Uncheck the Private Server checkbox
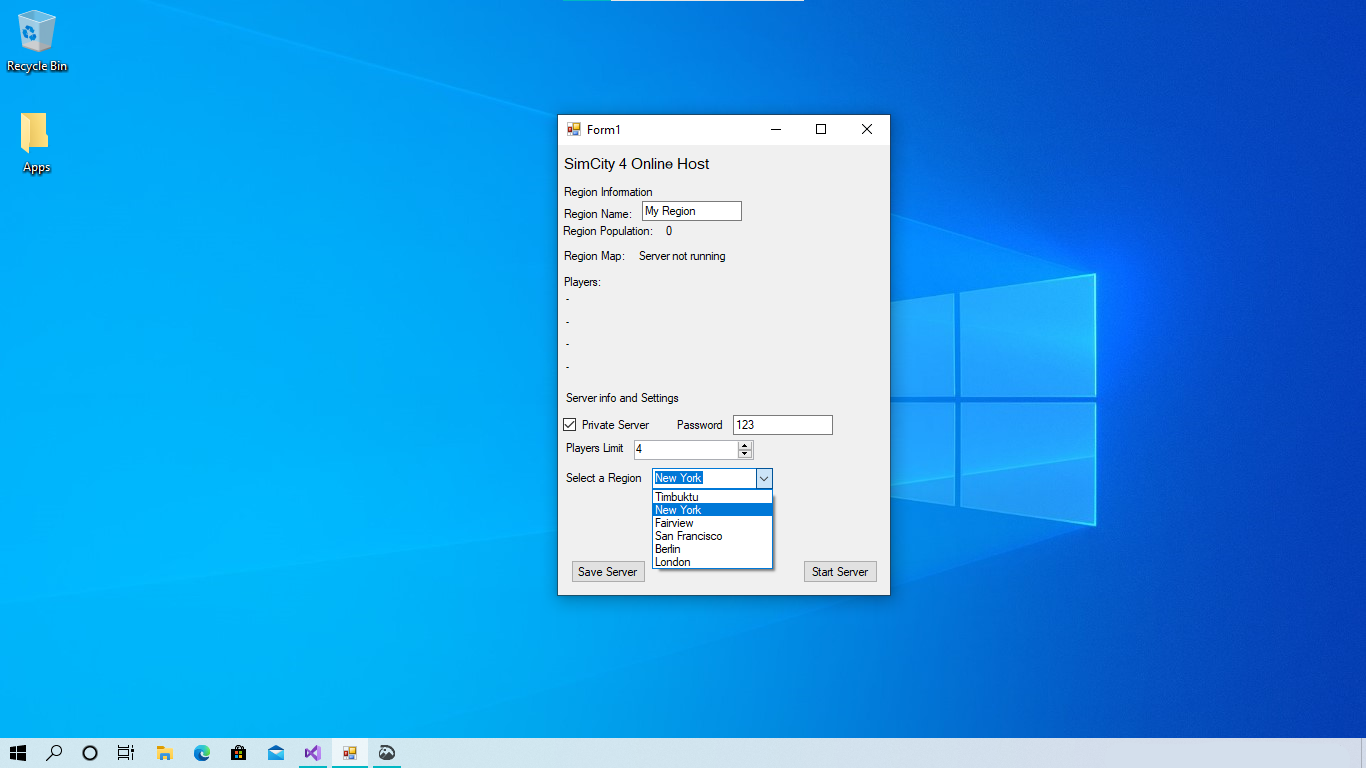The height and width of the screenshot is (768, 1366). pos(570,425)
